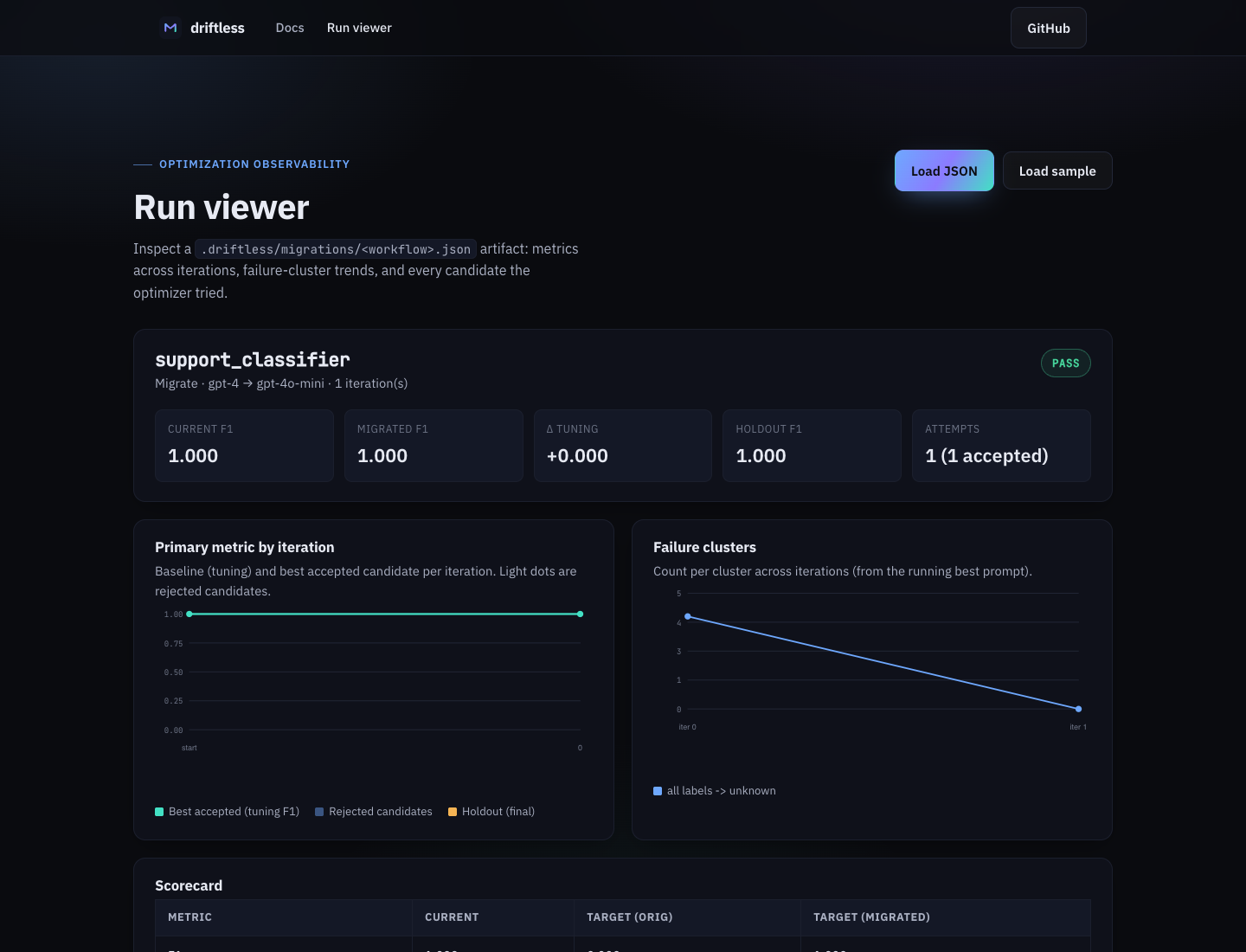Click the PASS status badge
The width and height of the screenshot is (1246, 952).
1066,363
